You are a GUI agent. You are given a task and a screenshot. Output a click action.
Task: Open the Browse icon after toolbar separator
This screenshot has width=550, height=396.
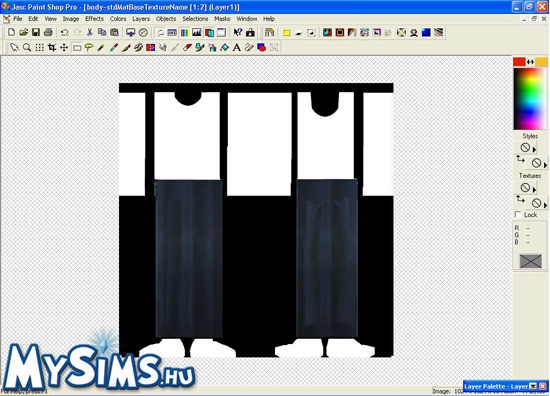pyautogui.click(x=269, y=33)
